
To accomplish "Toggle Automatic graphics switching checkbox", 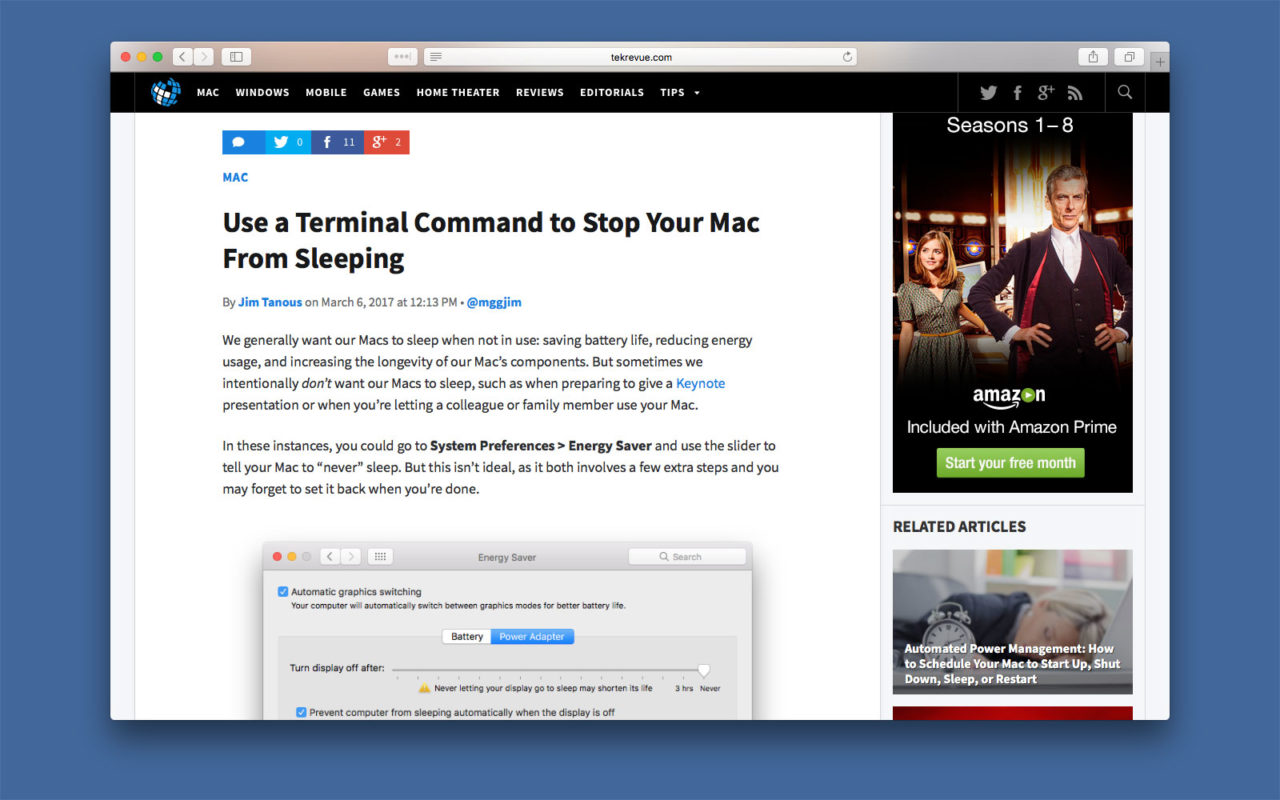I will [x=283, y=592].
